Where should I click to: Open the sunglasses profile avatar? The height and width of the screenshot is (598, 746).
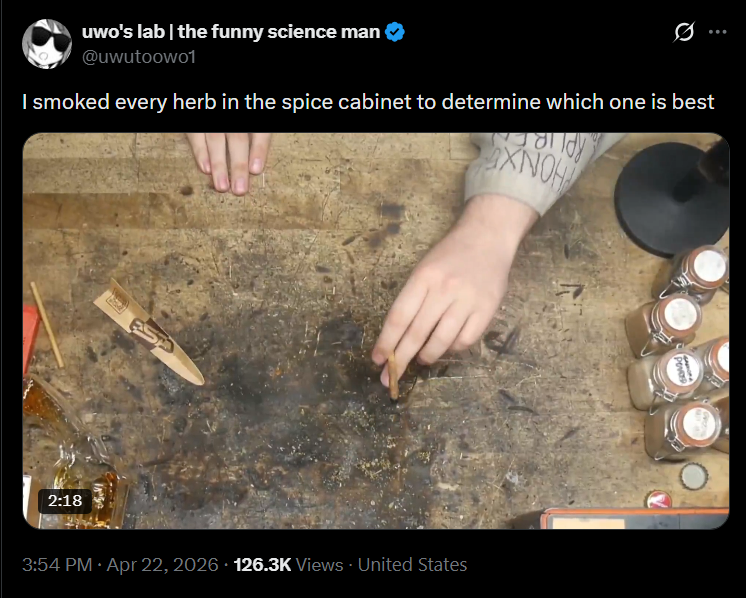point(47,44)
